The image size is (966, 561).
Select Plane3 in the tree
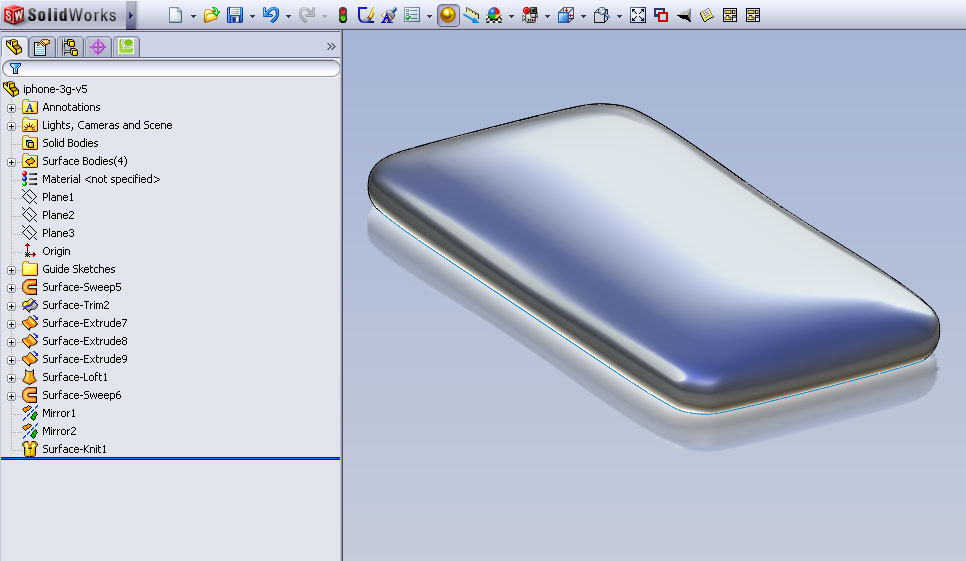[x=58, y=233]
